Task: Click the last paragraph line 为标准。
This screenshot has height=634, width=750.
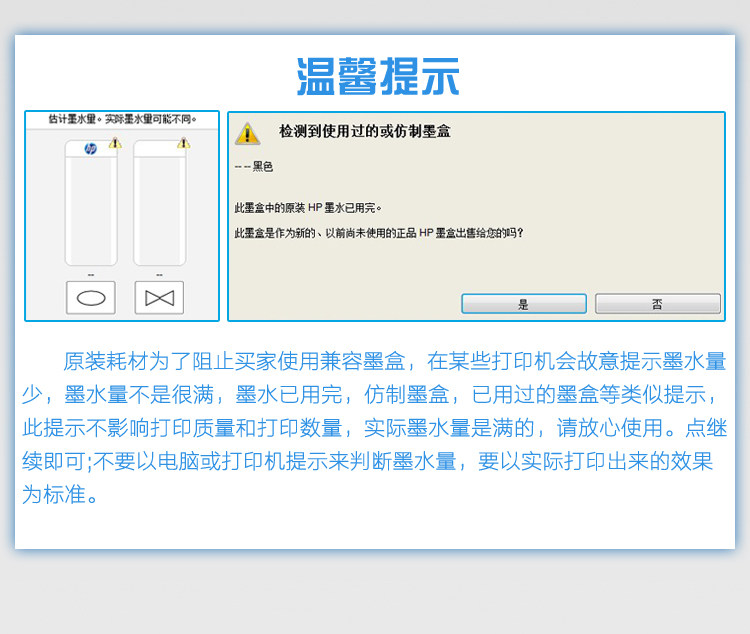Action: coord(60,494)
